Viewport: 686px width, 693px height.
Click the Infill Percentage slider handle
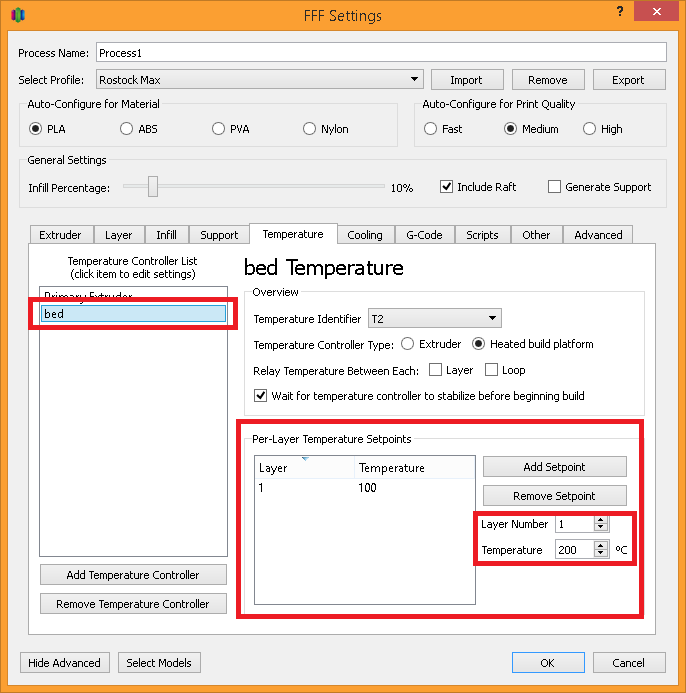153,187
